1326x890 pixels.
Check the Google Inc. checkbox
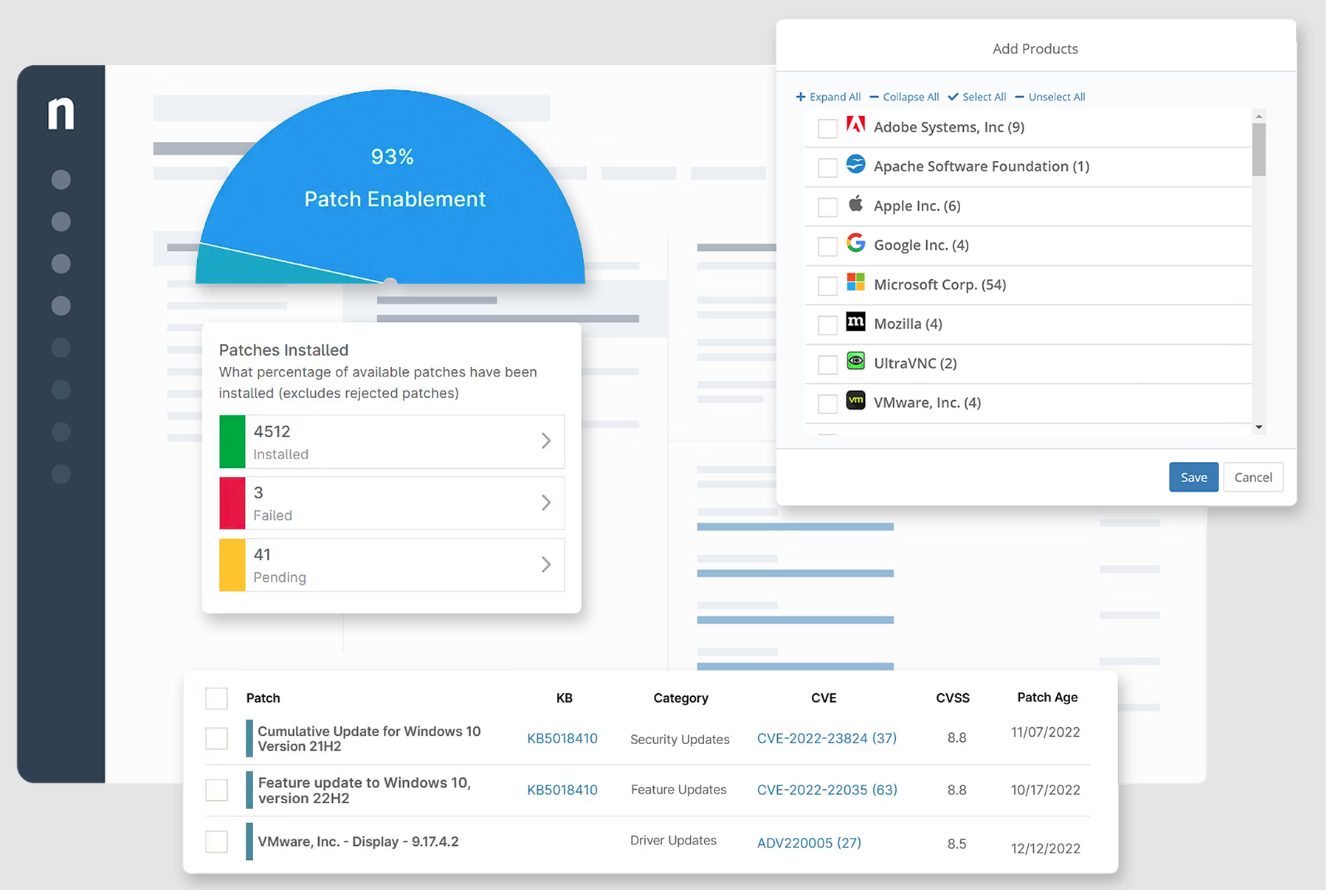827,246
